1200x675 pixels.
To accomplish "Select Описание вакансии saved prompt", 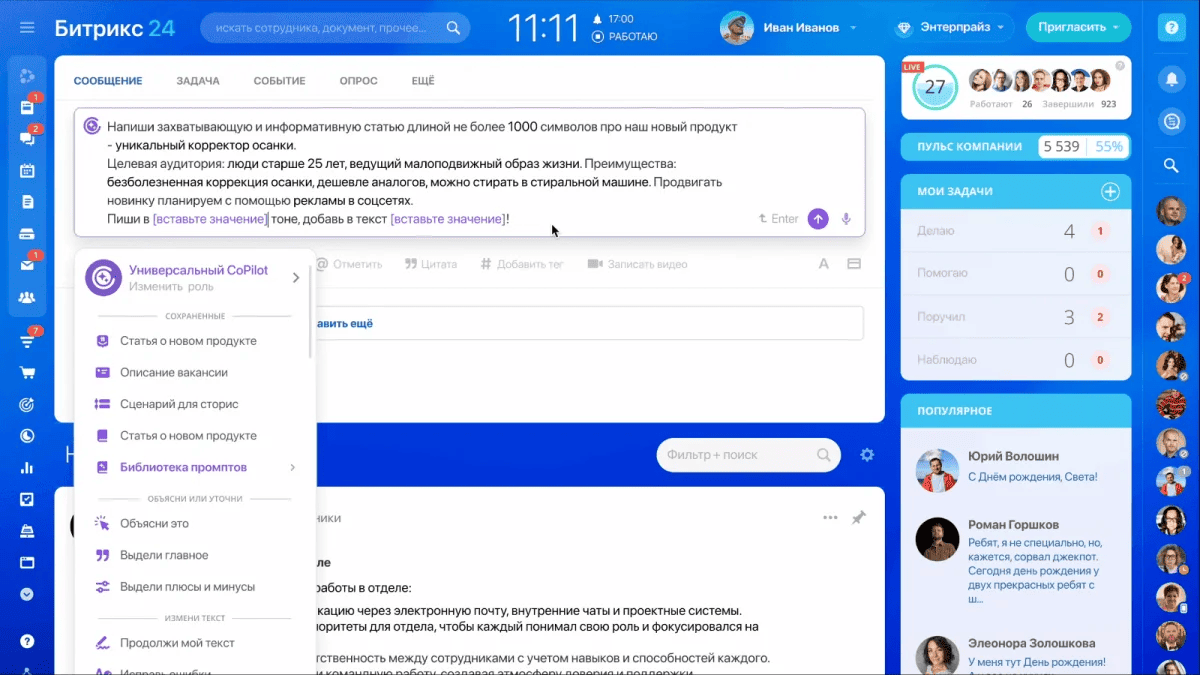I will pyautogui.click(x=174, y=372).
